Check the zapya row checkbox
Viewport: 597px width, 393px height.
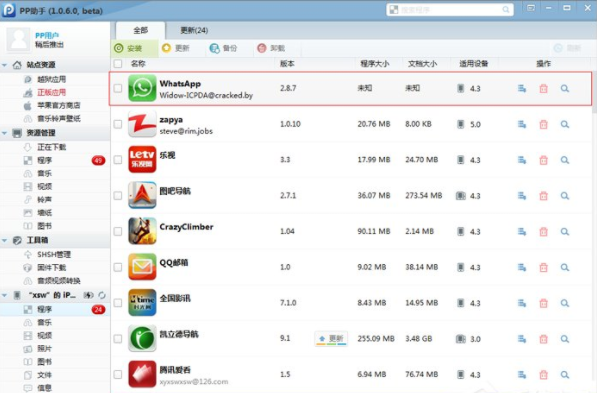coord(118,124)
